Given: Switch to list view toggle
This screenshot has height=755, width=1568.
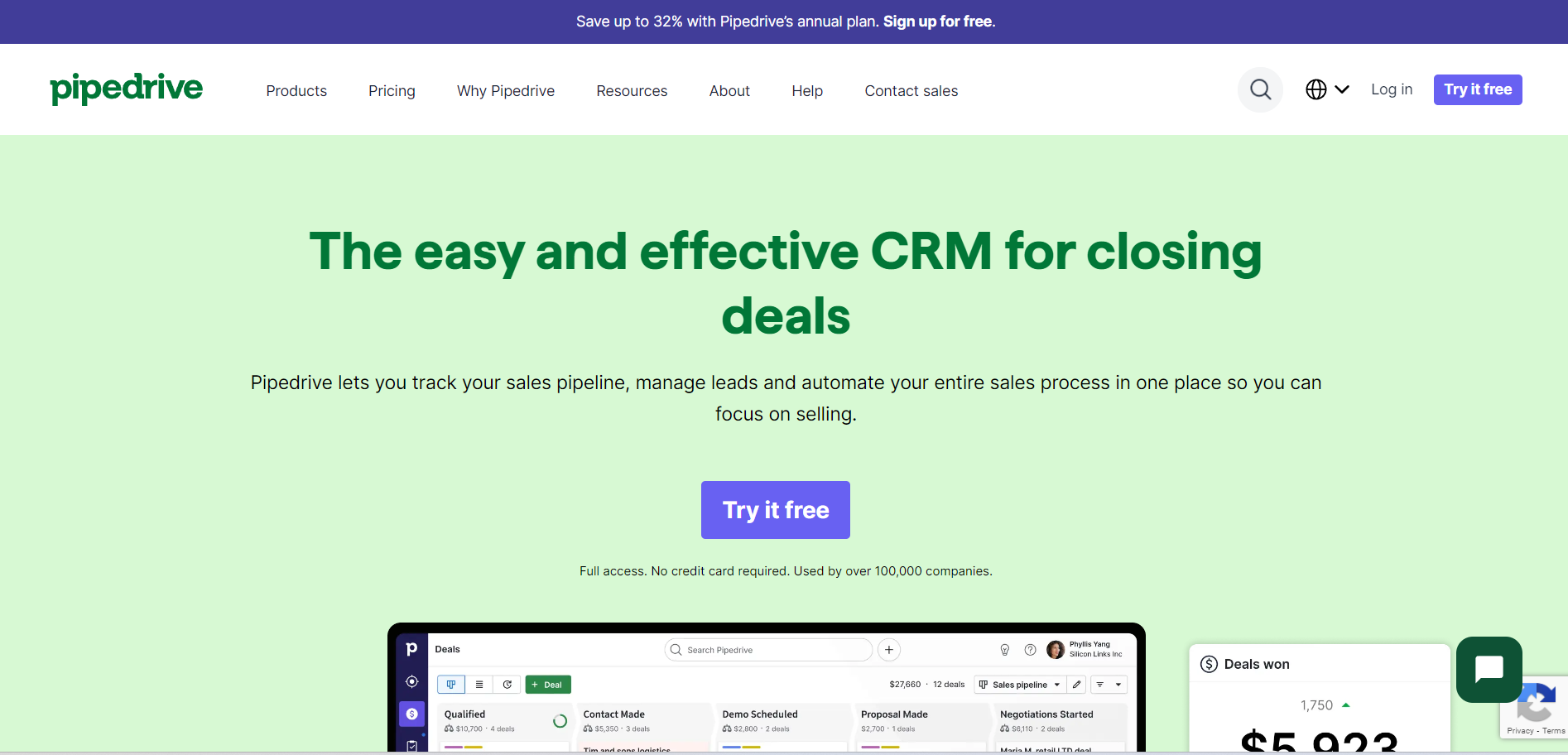Looking at the screenshot, I should (479, 685).
